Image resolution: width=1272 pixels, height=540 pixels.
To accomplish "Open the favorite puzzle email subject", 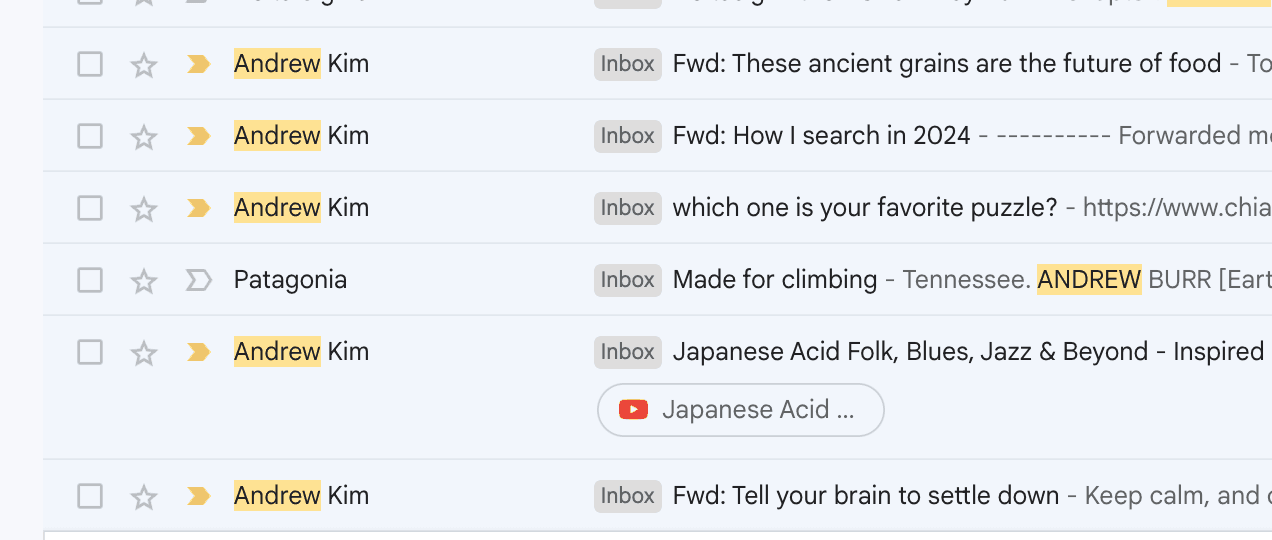I will pos(865,208).
